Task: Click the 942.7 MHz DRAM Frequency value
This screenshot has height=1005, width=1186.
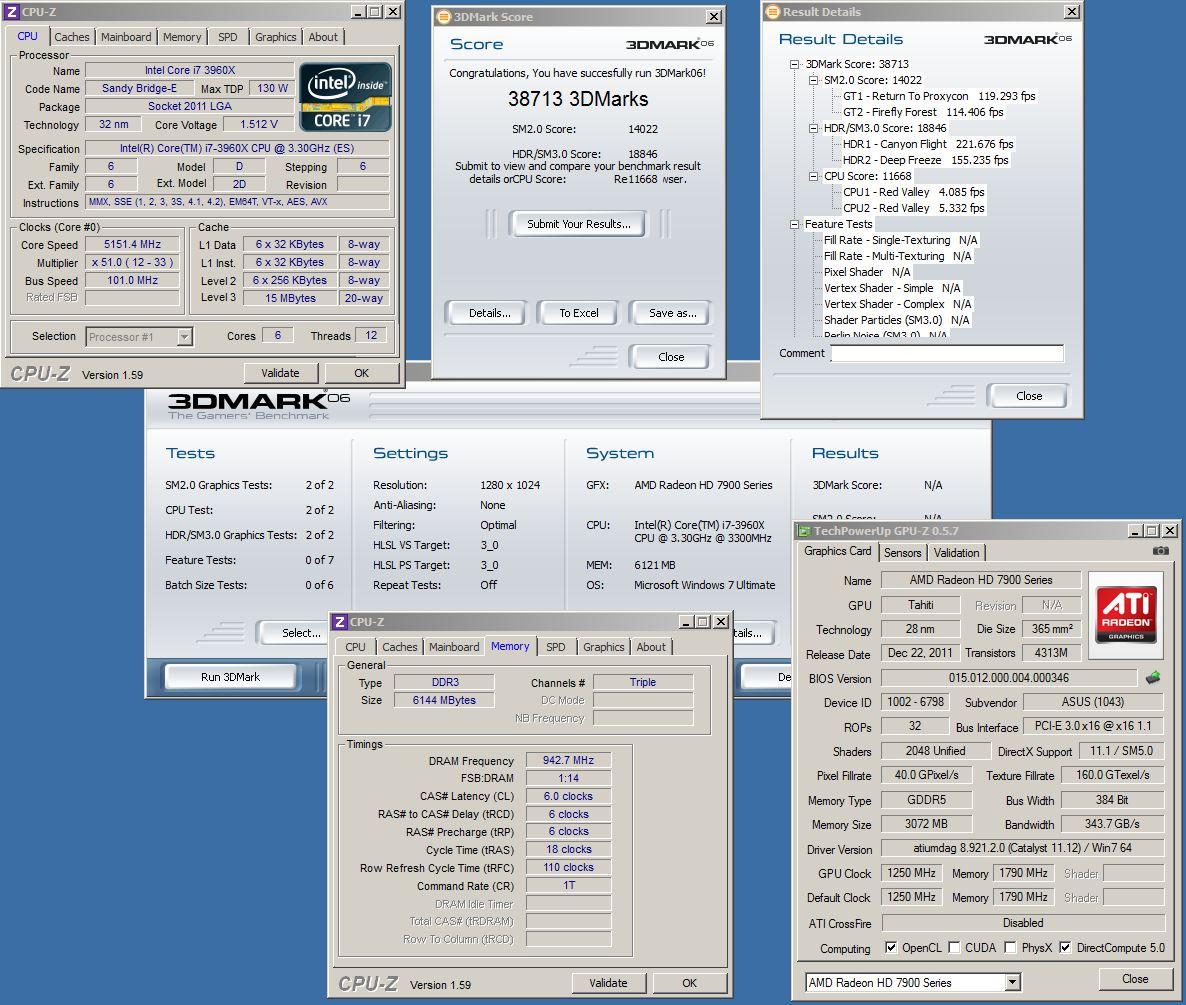Action: pyautogui.click(x=568, y=760)
